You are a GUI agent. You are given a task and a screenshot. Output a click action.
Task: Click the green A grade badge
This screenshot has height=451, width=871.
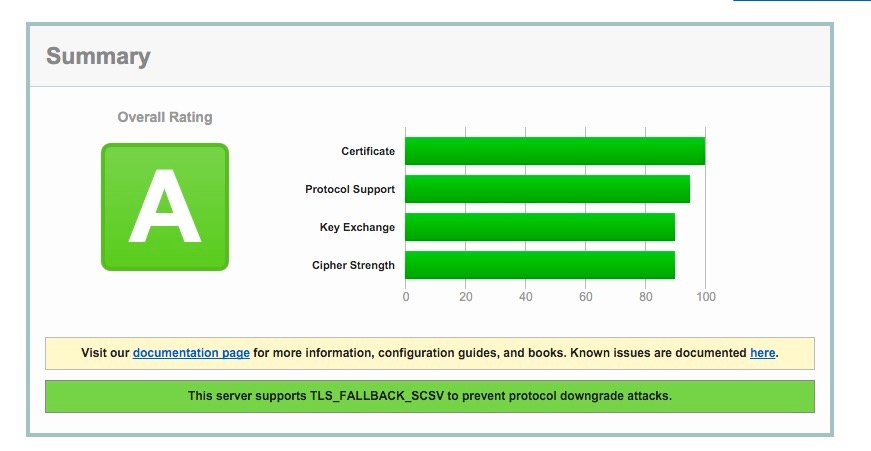165,207
